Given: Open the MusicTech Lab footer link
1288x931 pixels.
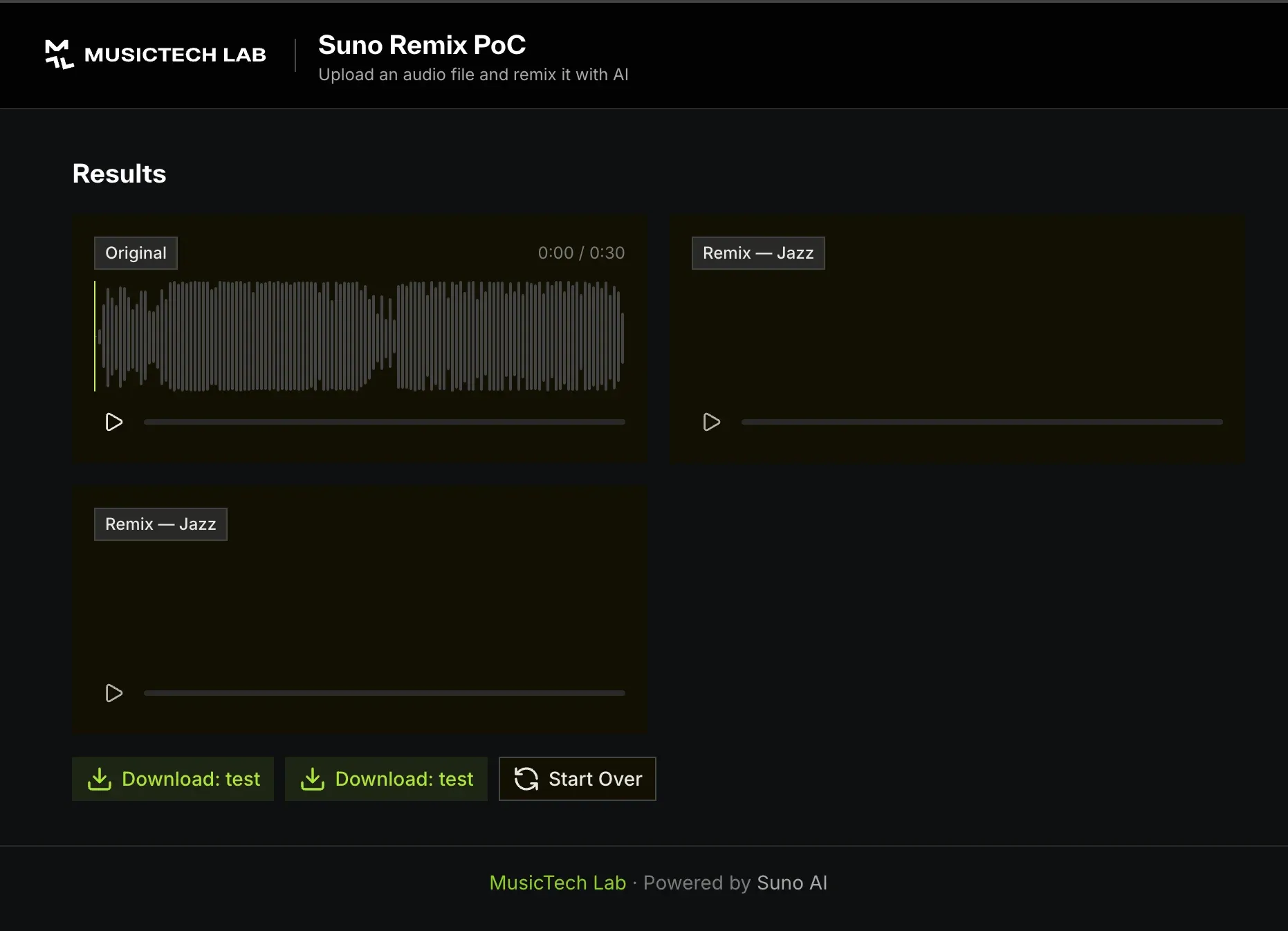Looking at the screenshot, I should pos(557,883).
